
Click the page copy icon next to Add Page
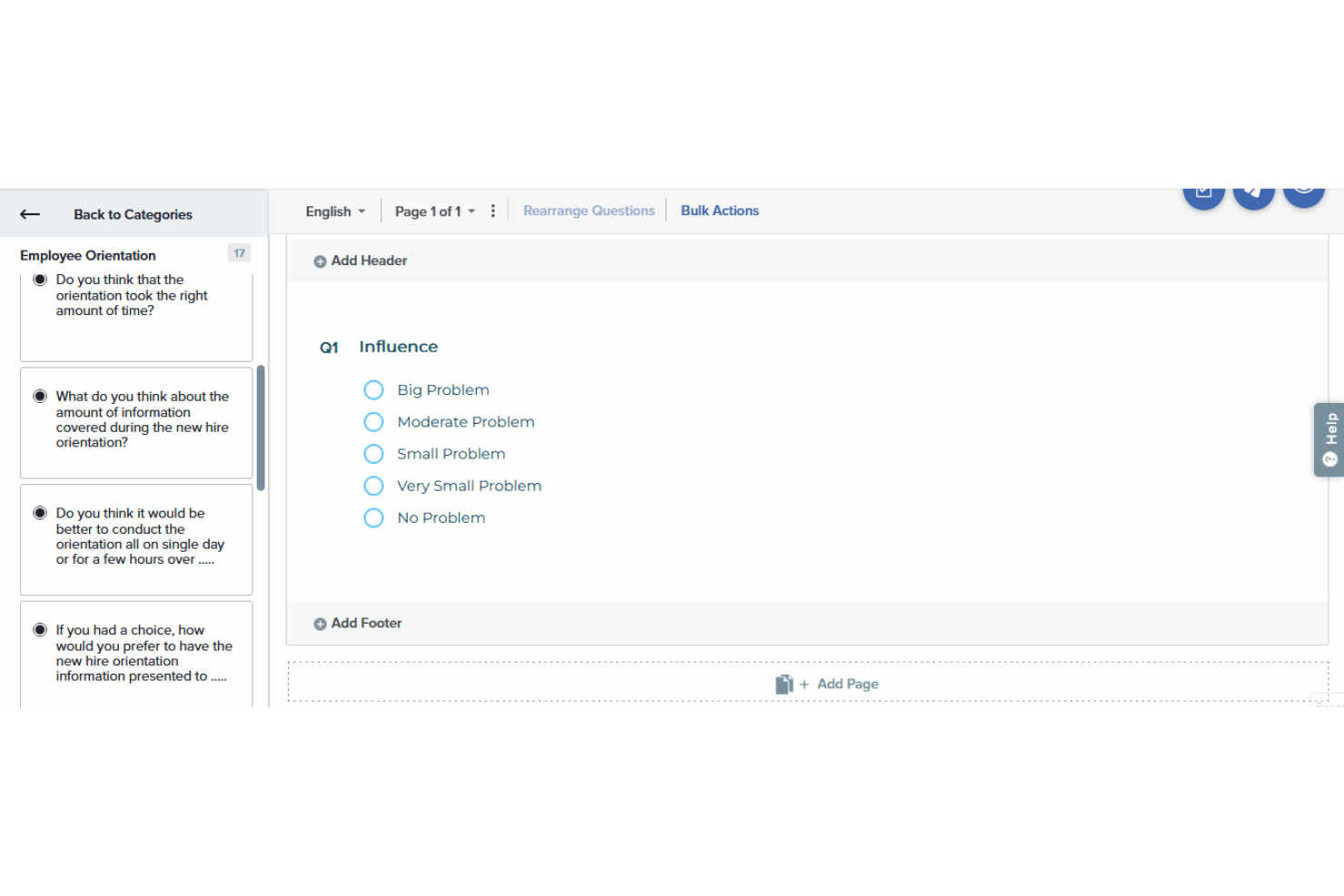pyautogui.click(x=784, y=684)
